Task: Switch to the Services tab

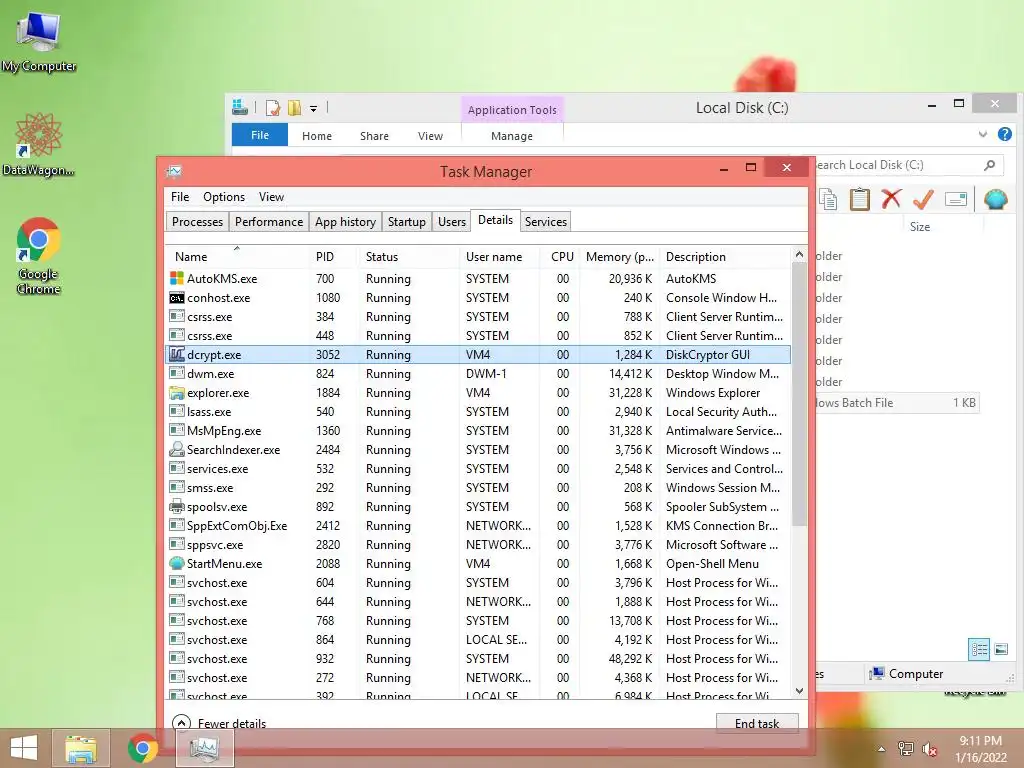Action: tap(545, 221)
